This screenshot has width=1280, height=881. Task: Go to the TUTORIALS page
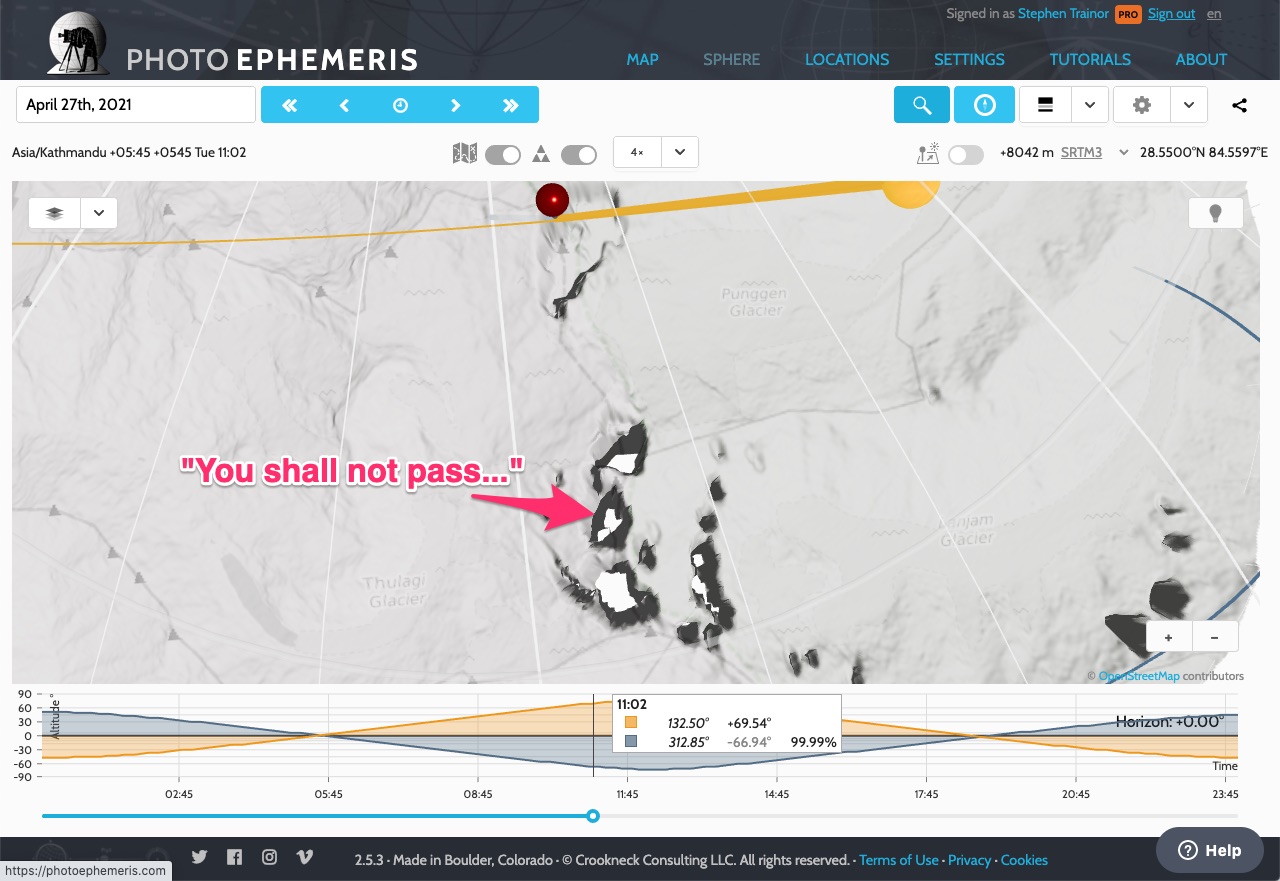pos(1090,59)
